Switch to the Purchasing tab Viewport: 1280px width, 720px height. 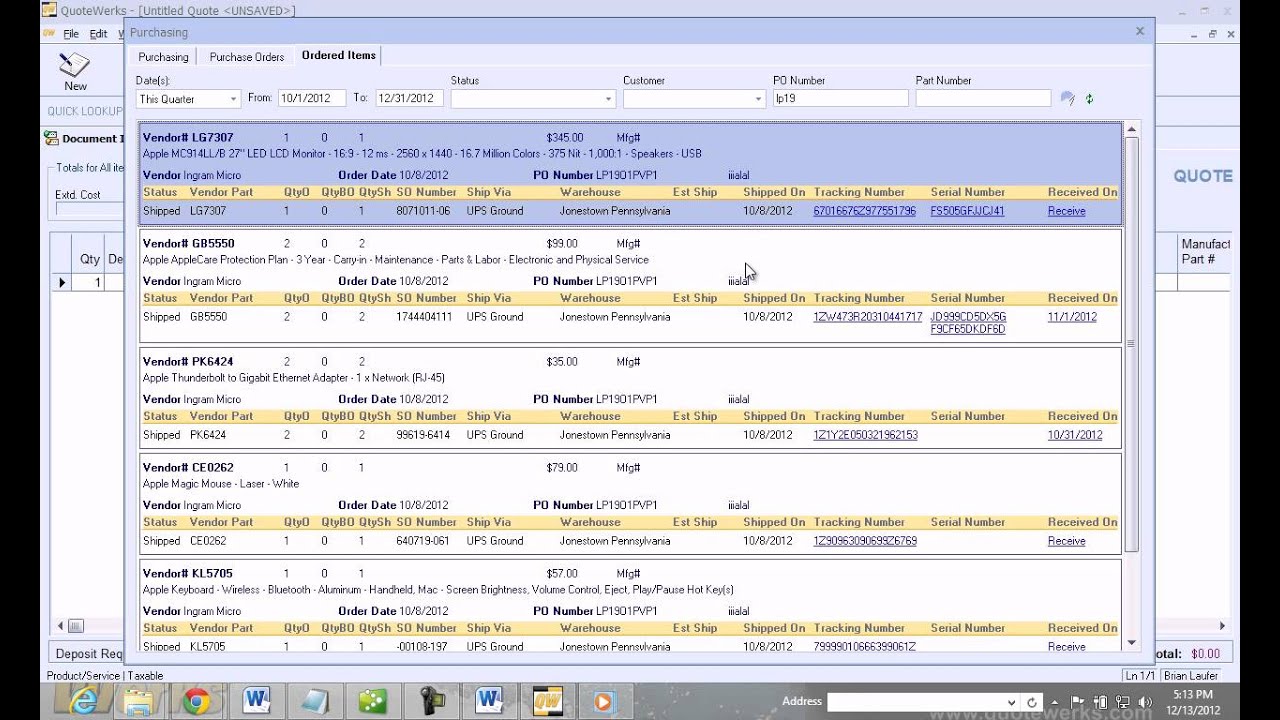(x=163, y=57)
